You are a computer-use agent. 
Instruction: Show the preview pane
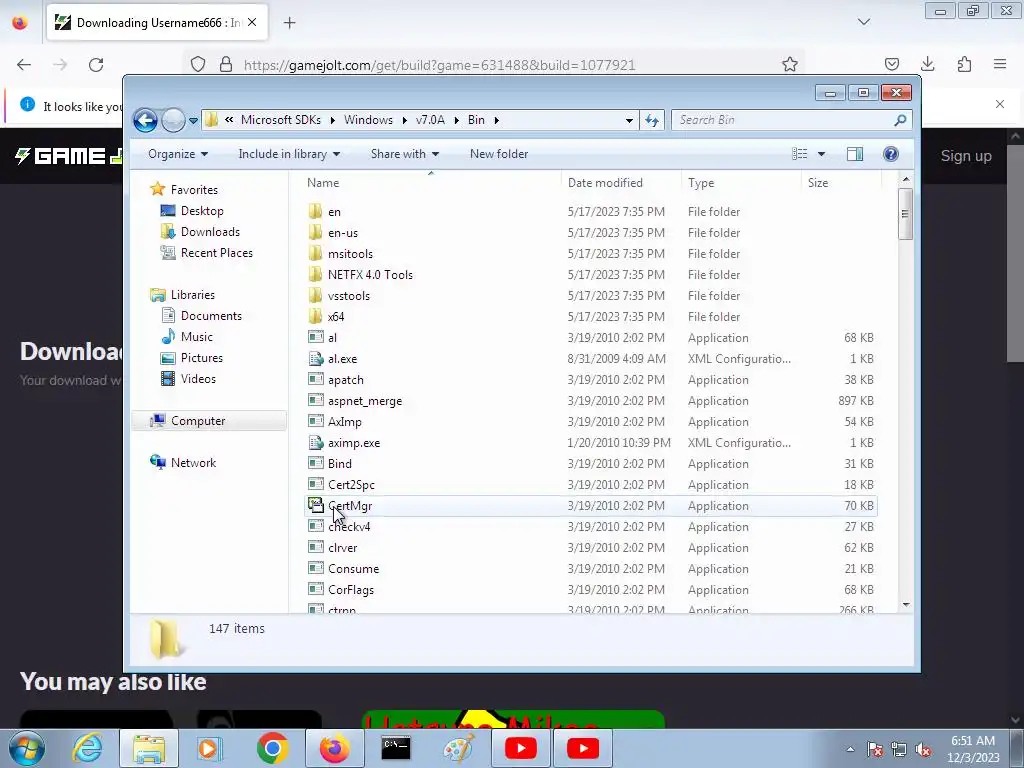tap(854, 154)
